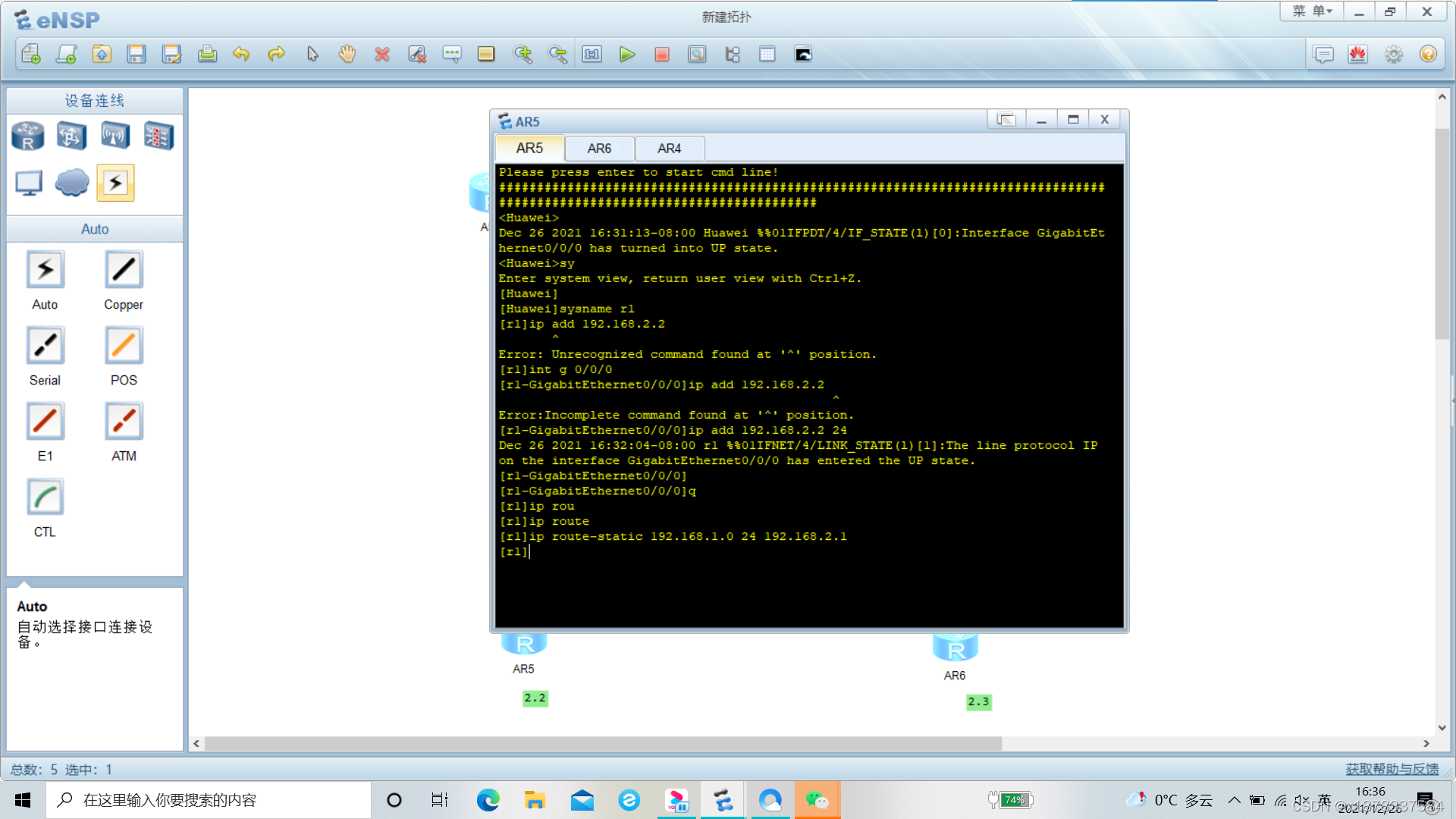This screenshot has width=1456, height=819.
Task: Click the save topology icon
Action: click(136, 54)
